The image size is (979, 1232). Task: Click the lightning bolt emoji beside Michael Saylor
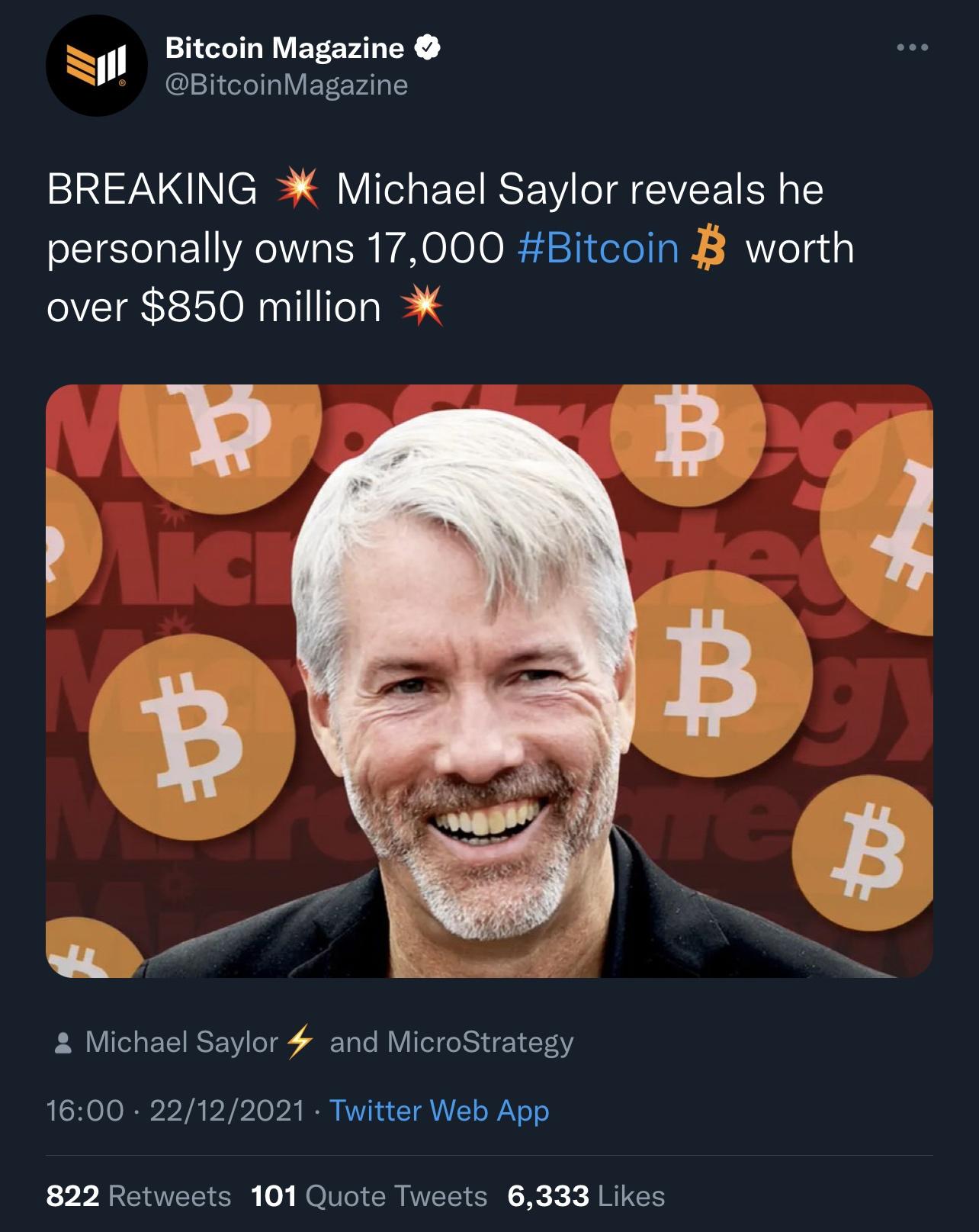(298, 1042)
